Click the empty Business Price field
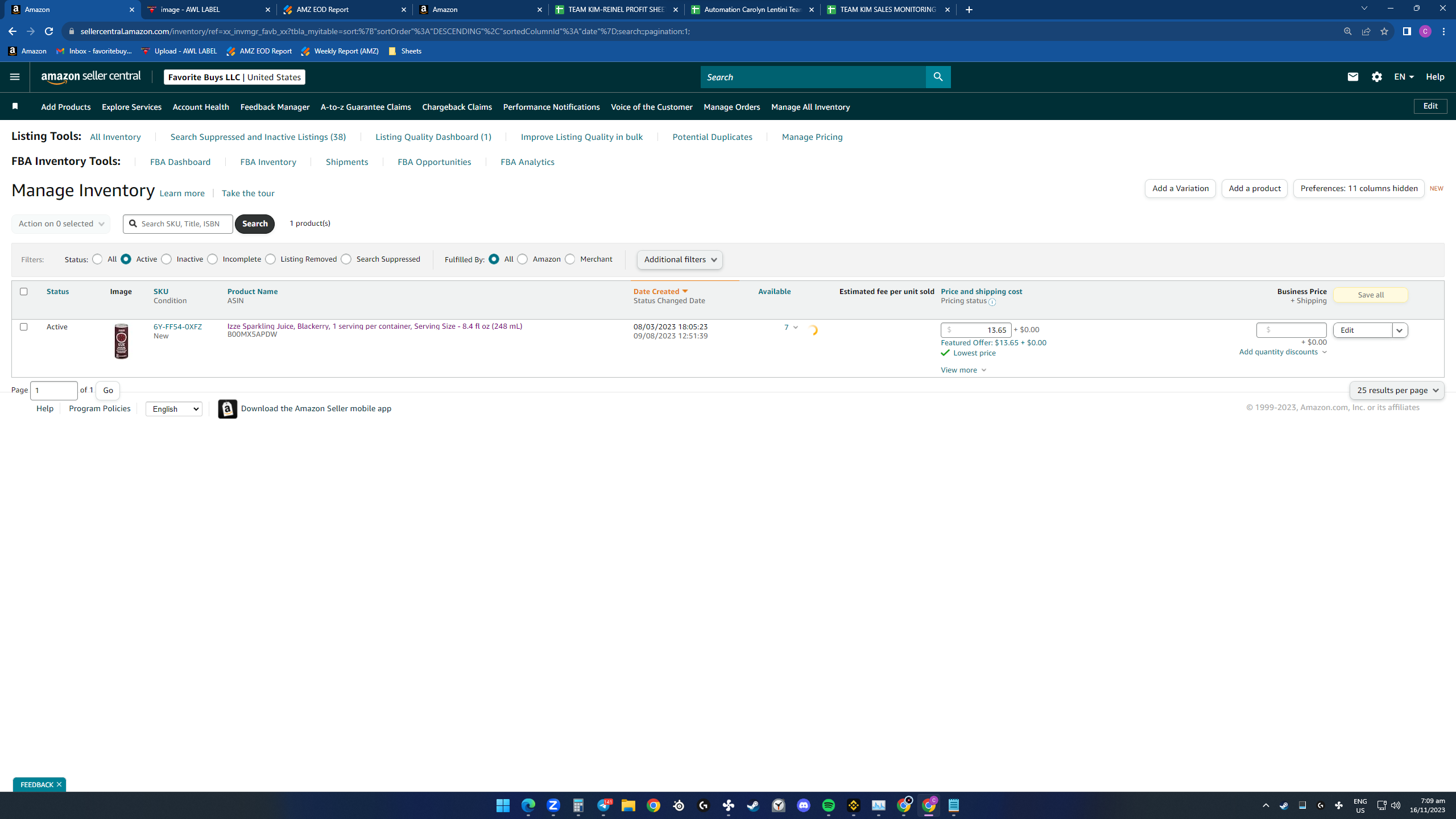The height and width of the screenshot is (819, 1456). pyautogui.click(x=1291, y=330)
